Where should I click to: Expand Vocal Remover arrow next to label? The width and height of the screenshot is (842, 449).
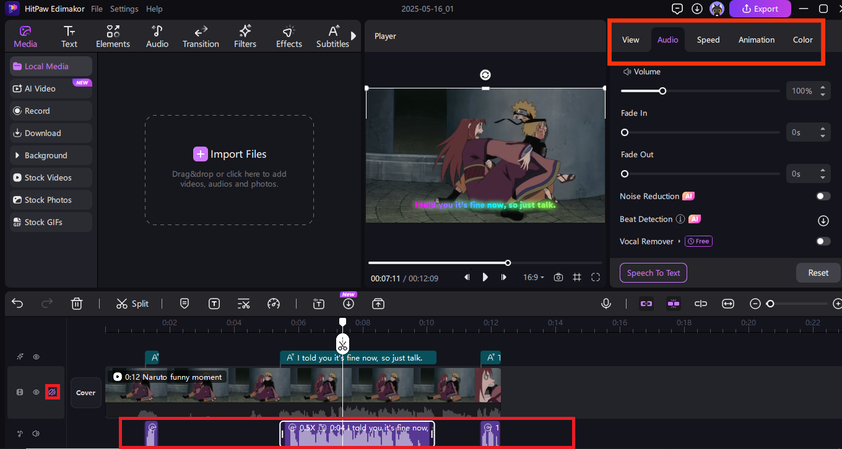pyautogui.click(x=679, y=242)
